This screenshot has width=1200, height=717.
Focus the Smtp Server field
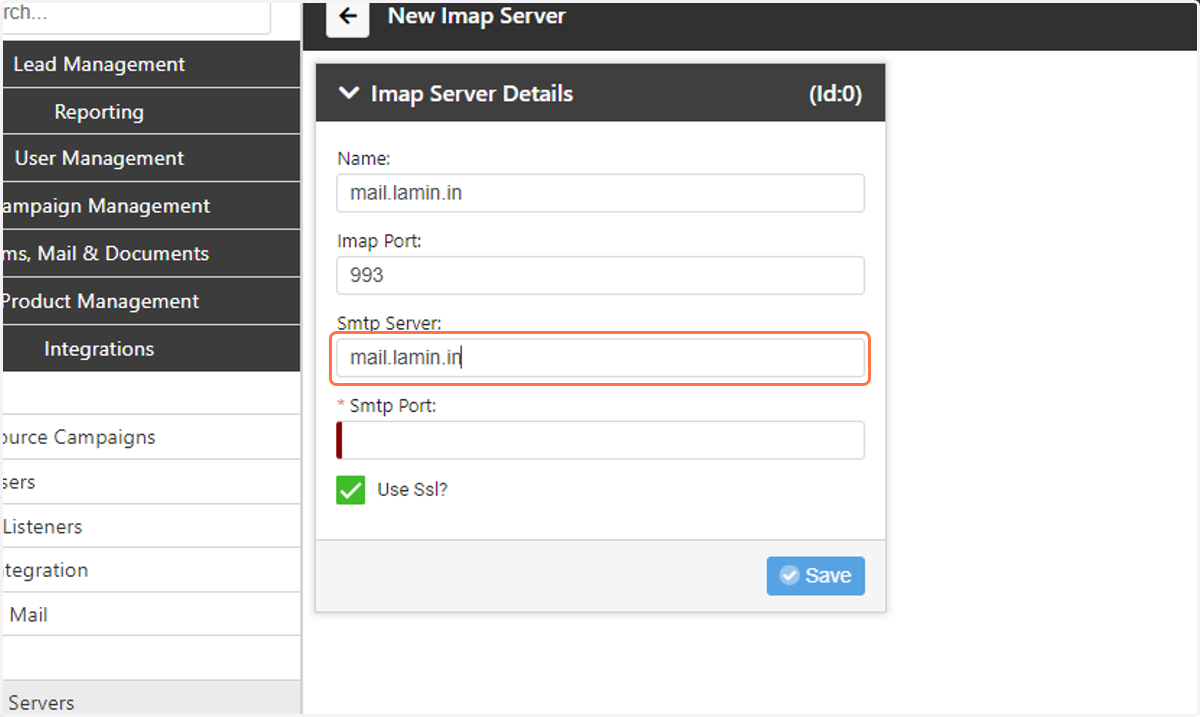(600, 358)
